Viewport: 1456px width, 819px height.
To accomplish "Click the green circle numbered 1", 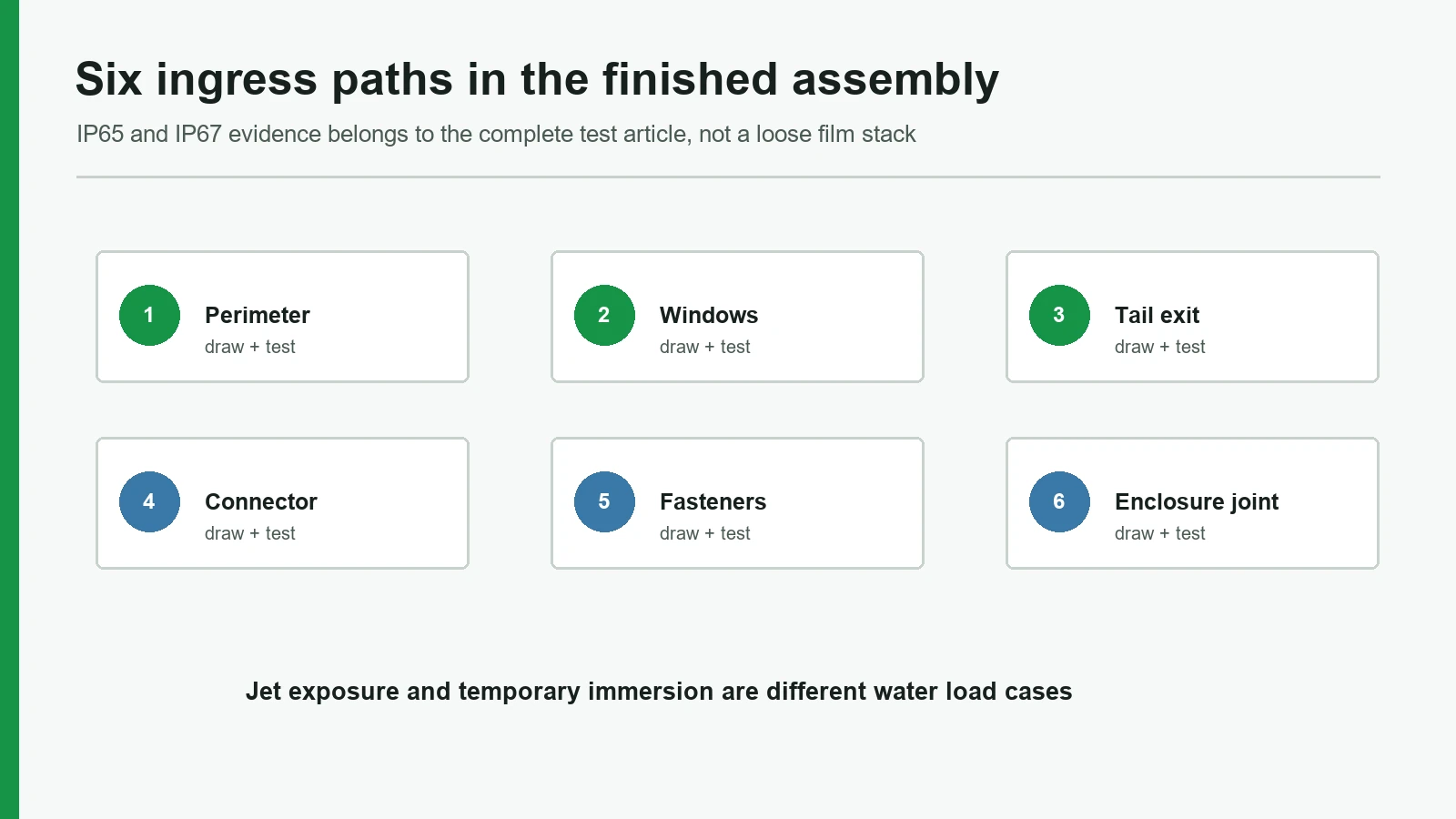I will 149,315.
